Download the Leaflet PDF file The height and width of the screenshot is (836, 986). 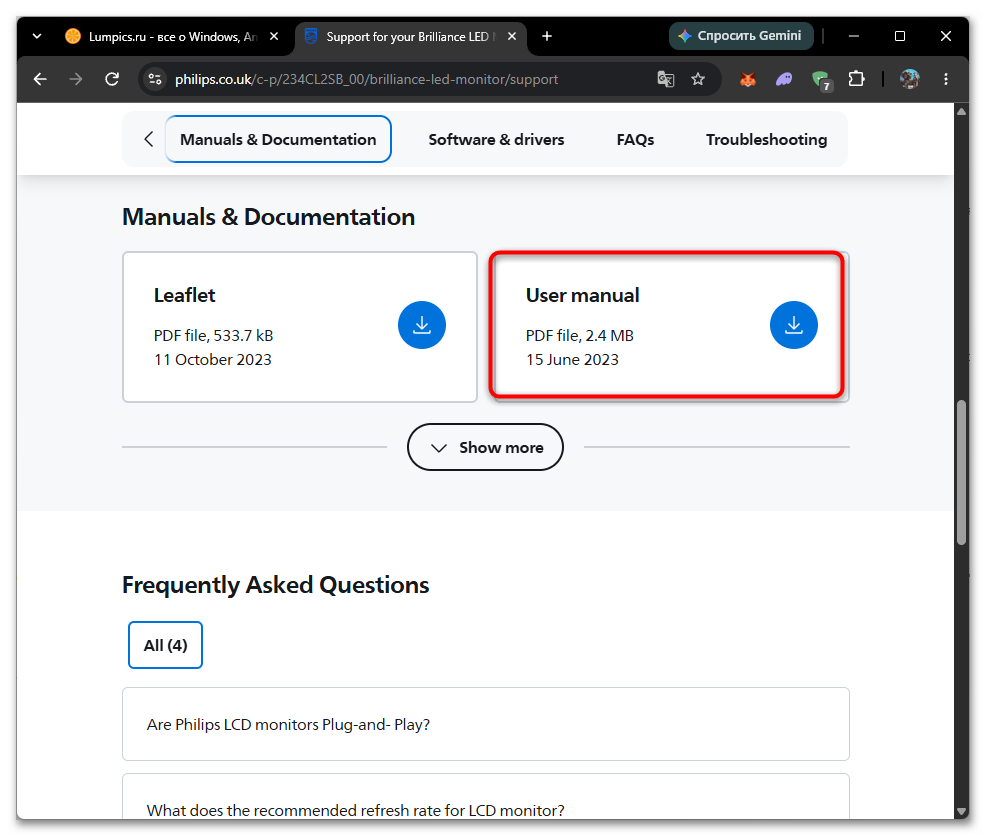pos(421,325)
